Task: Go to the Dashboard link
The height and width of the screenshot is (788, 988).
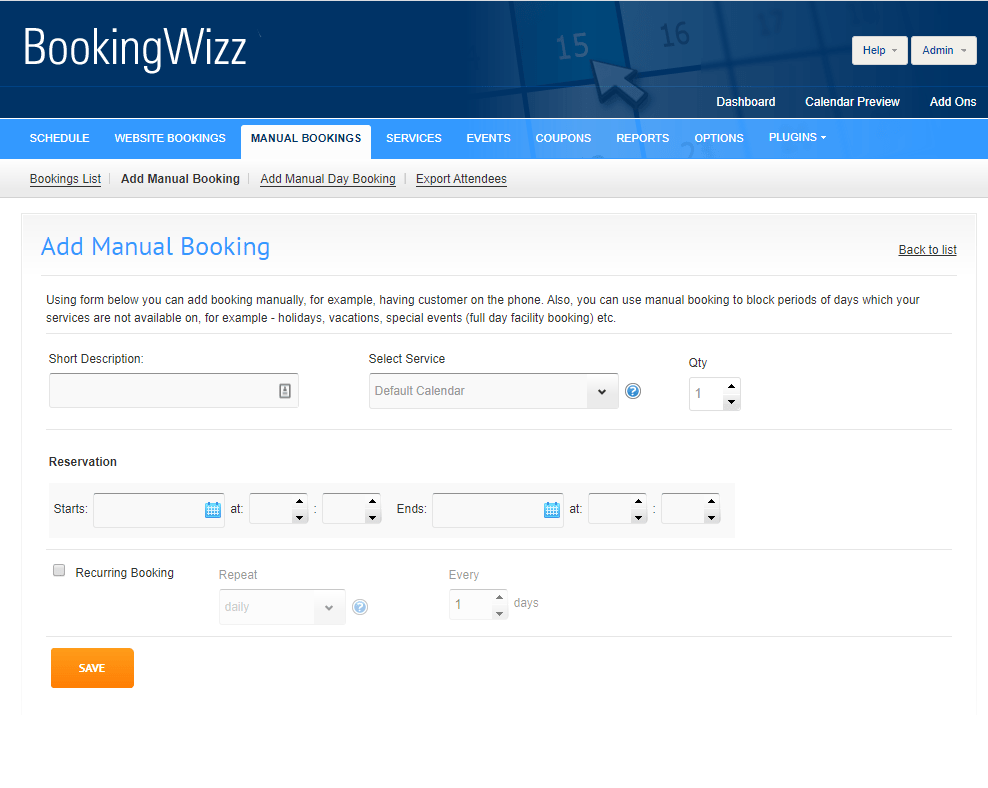Action: pyautogui.click(x=746, y=102)
